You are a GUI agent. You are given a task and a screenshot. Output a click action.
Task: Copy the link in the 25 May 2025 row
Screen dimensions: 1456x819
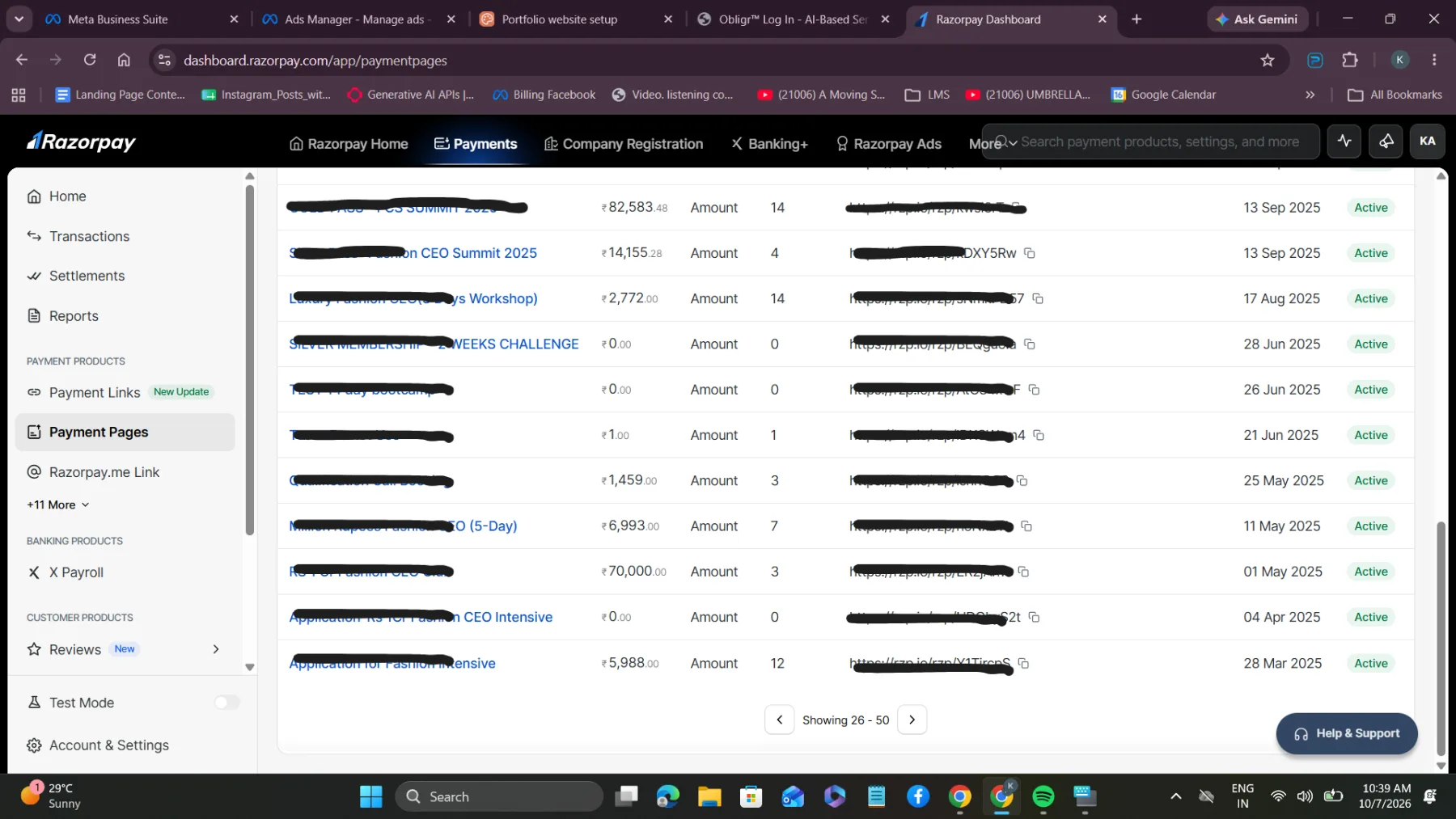click(1022, 480)
